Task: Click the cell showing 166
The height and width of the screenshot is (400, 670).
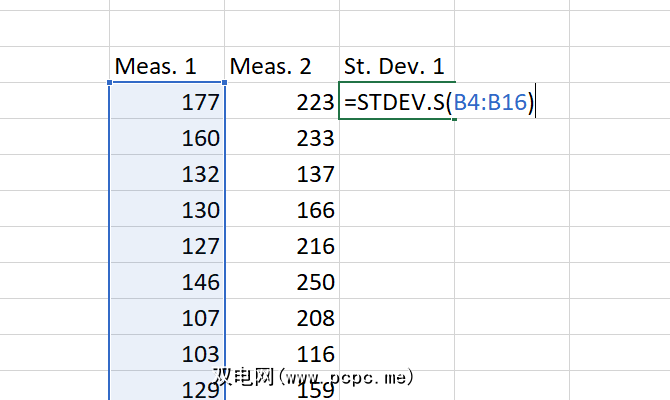Action: tap(281, 210)
